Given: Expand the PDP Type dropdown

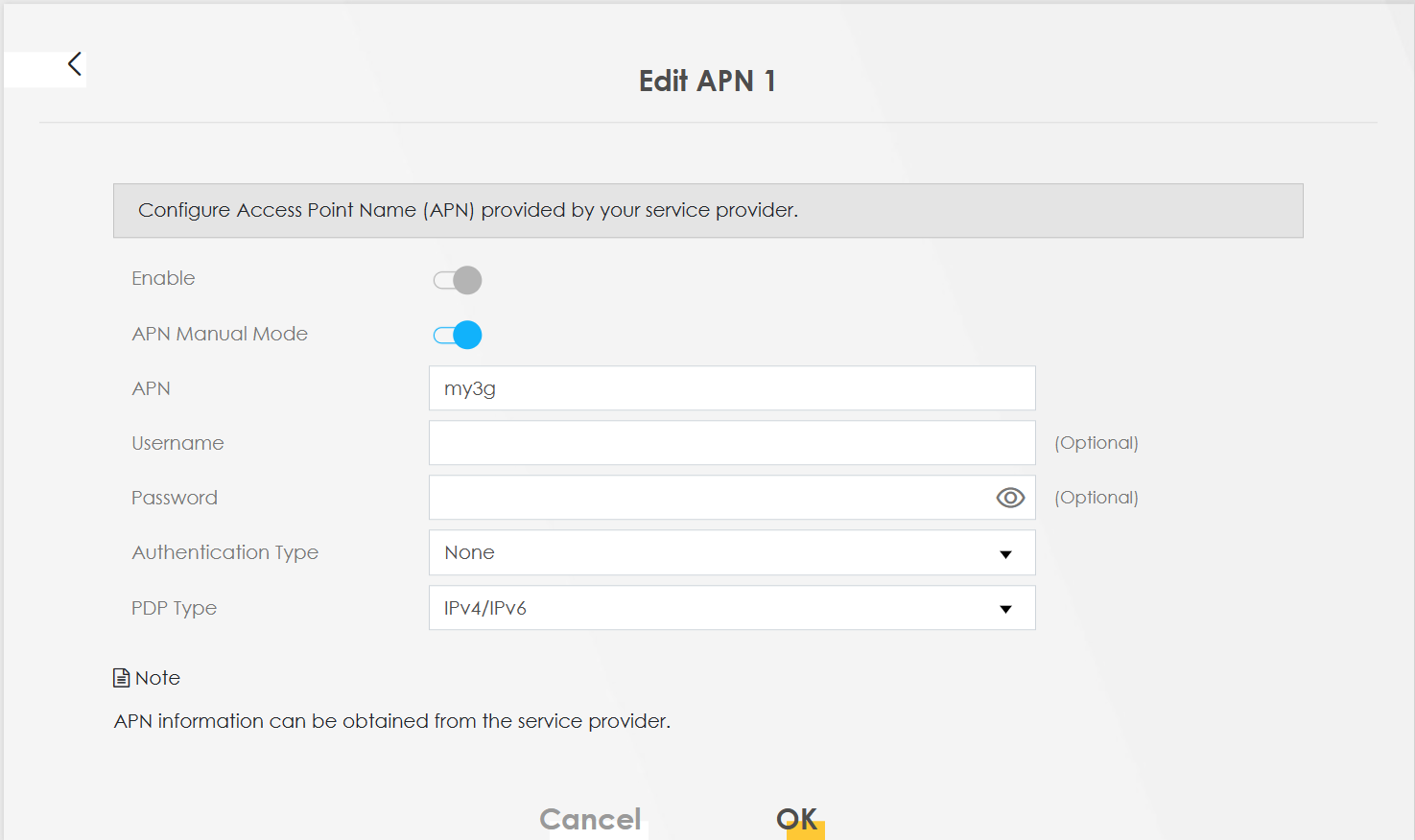Looking at the screenshot, I should click(731, 608).
